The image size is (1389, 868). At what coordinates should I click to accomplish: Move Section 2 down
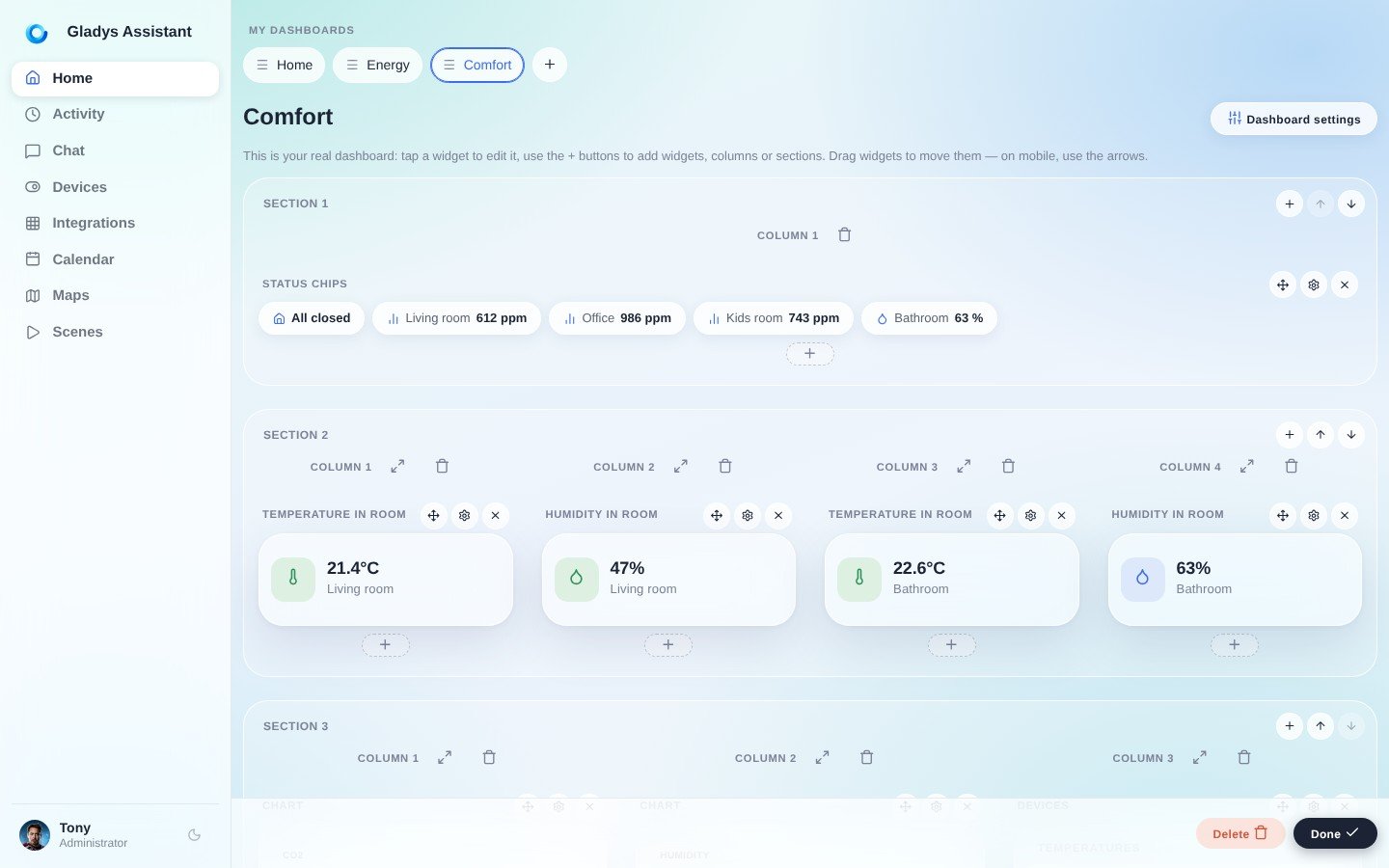click(1351, 435)
